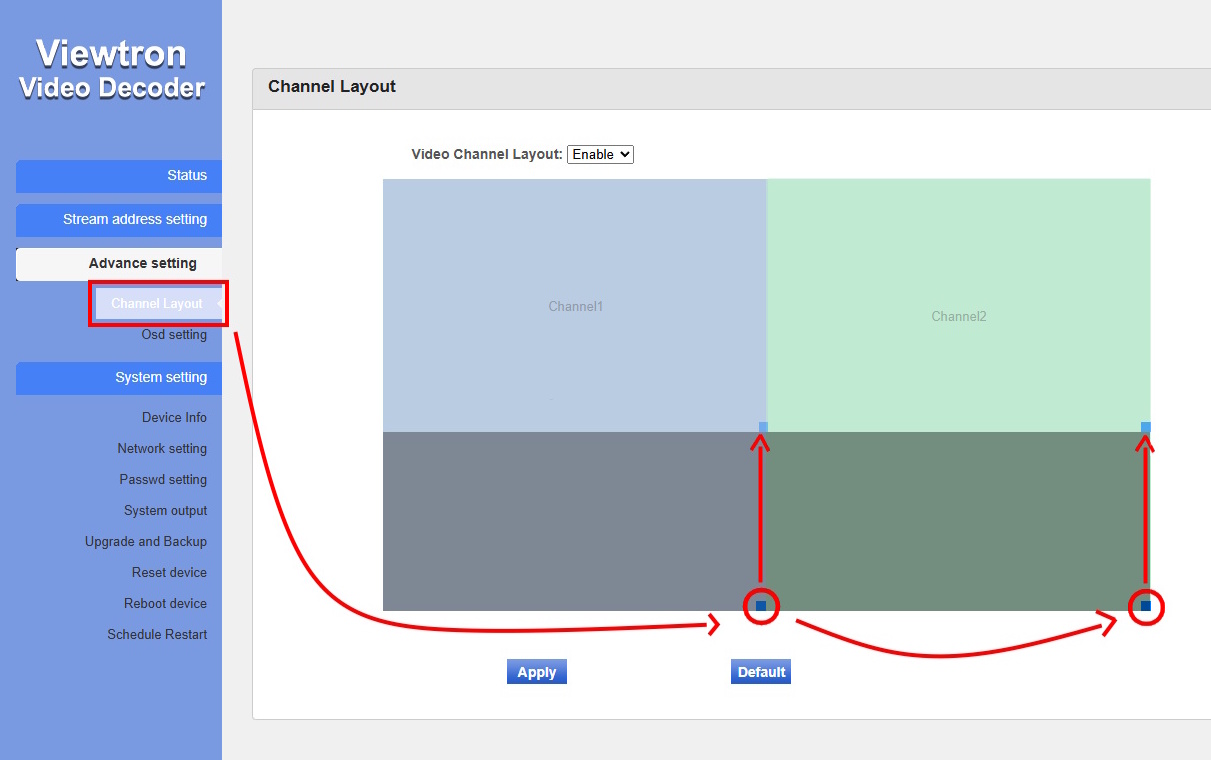This screenshot has height=760, width=1211.
Task: Open System output page
Action: point(165,511)
